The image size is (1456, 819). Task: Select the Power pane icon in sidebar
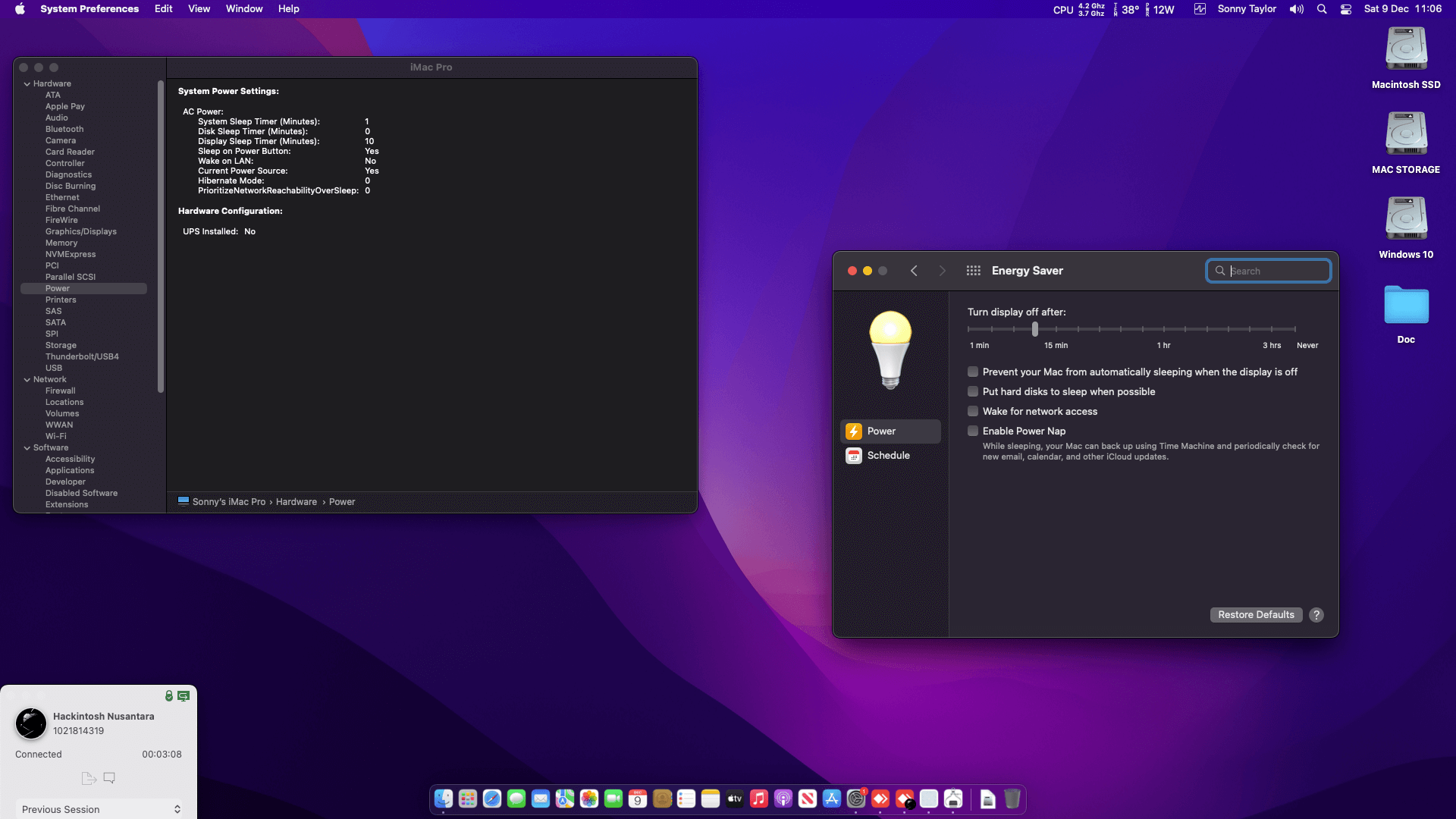[x=854, y=431]
